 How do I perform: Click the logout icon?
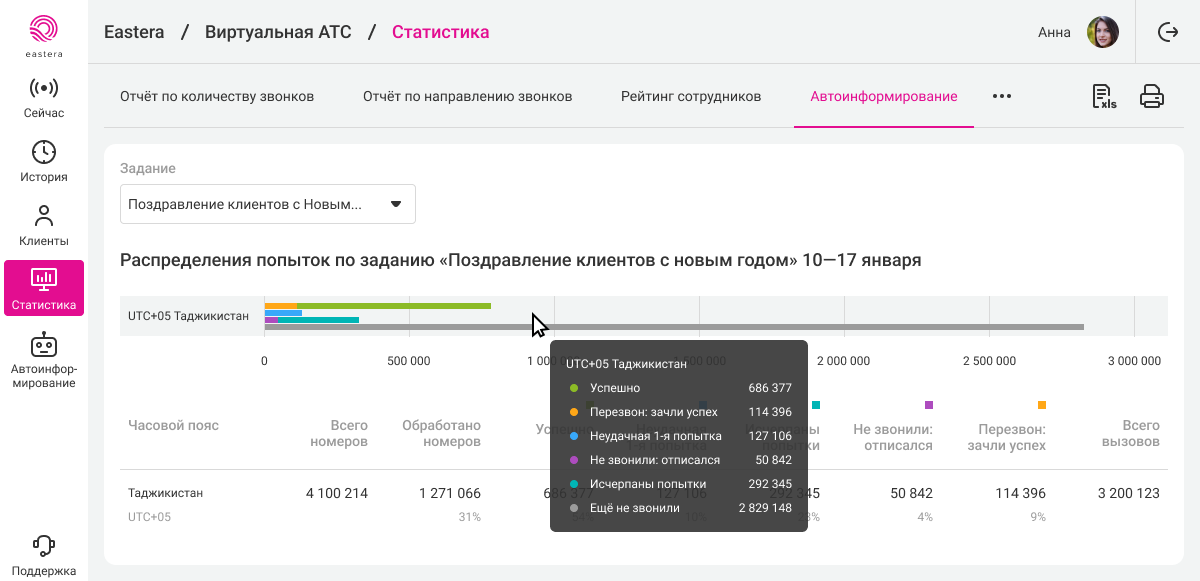[x=1168, y=32]
